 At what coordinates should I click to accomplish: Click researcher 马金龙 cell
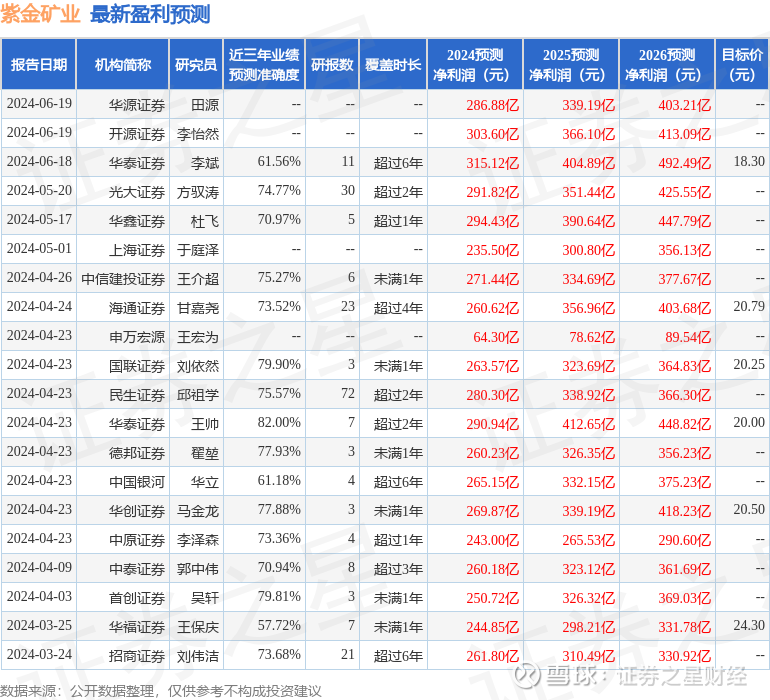point(198,510)
